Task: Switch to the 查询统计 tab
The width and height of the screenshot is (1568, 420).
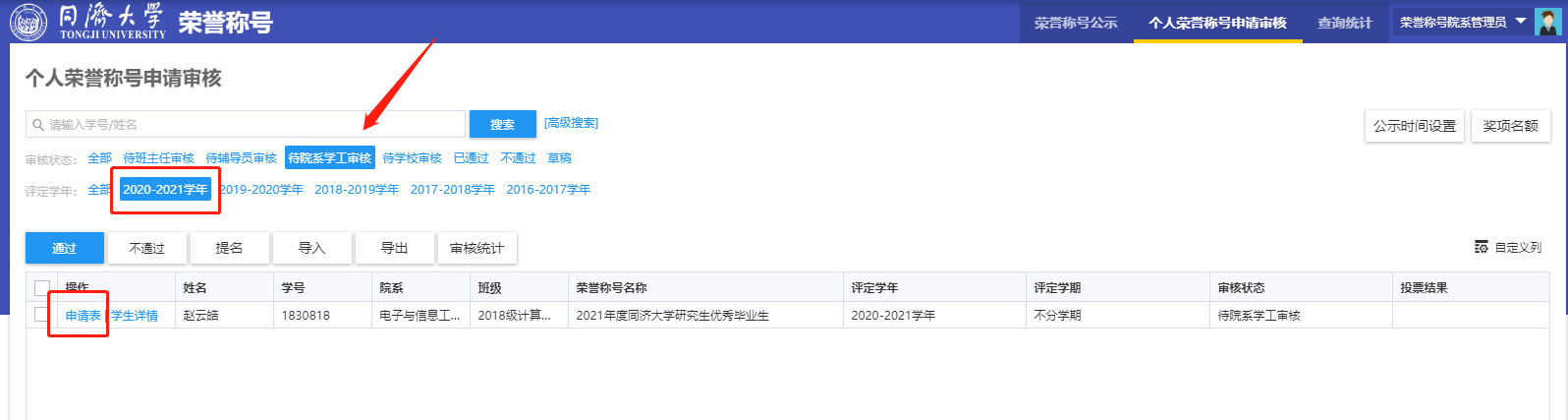Action: click(1344, 23)
